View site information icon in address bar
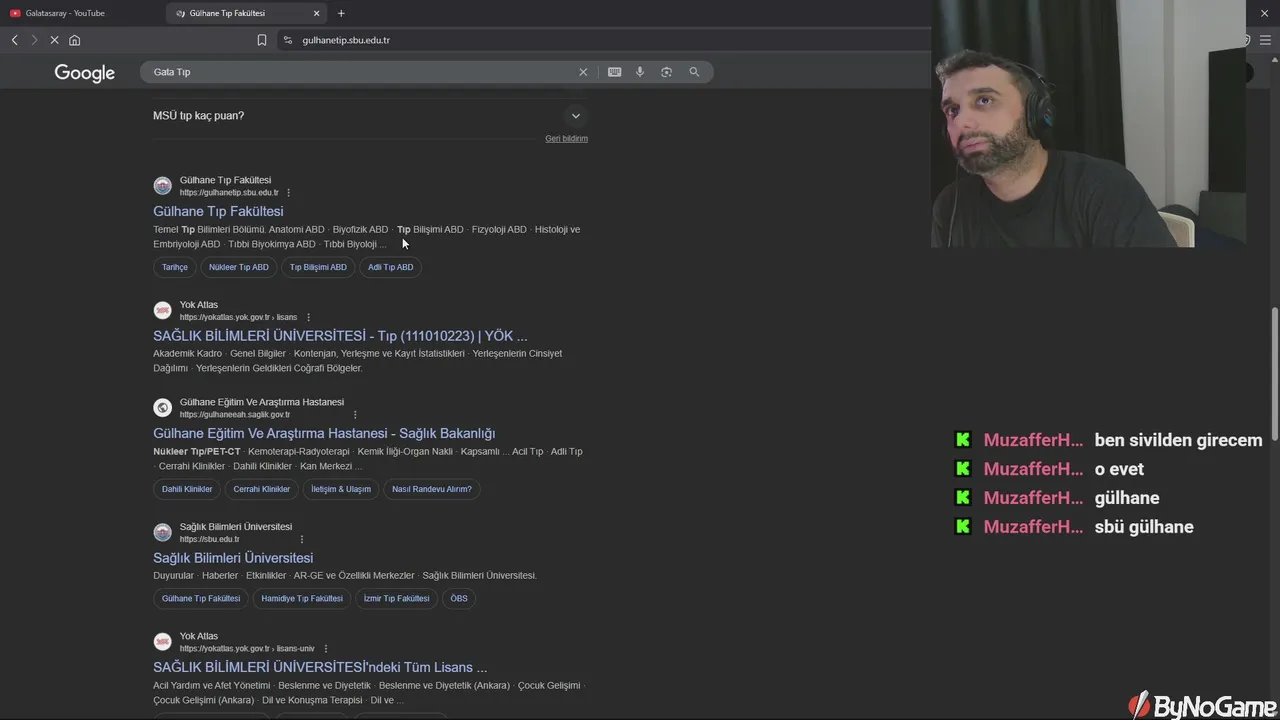The image size is (1280, 720). (288, 40)
